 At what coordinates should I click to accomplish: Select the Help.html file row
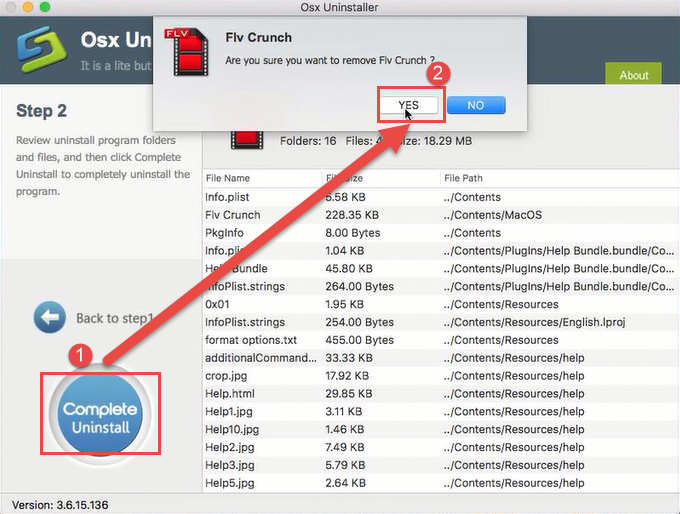(x=230, y=394)
